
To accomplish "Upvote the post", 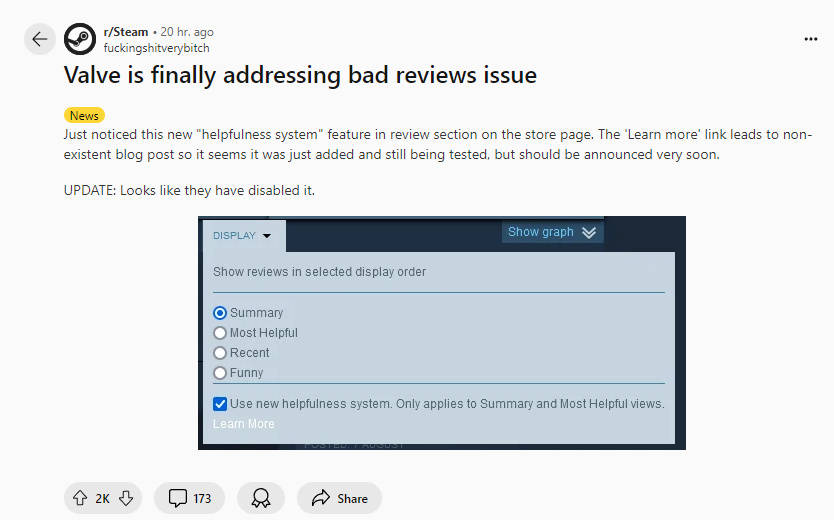I will [80, 498].
